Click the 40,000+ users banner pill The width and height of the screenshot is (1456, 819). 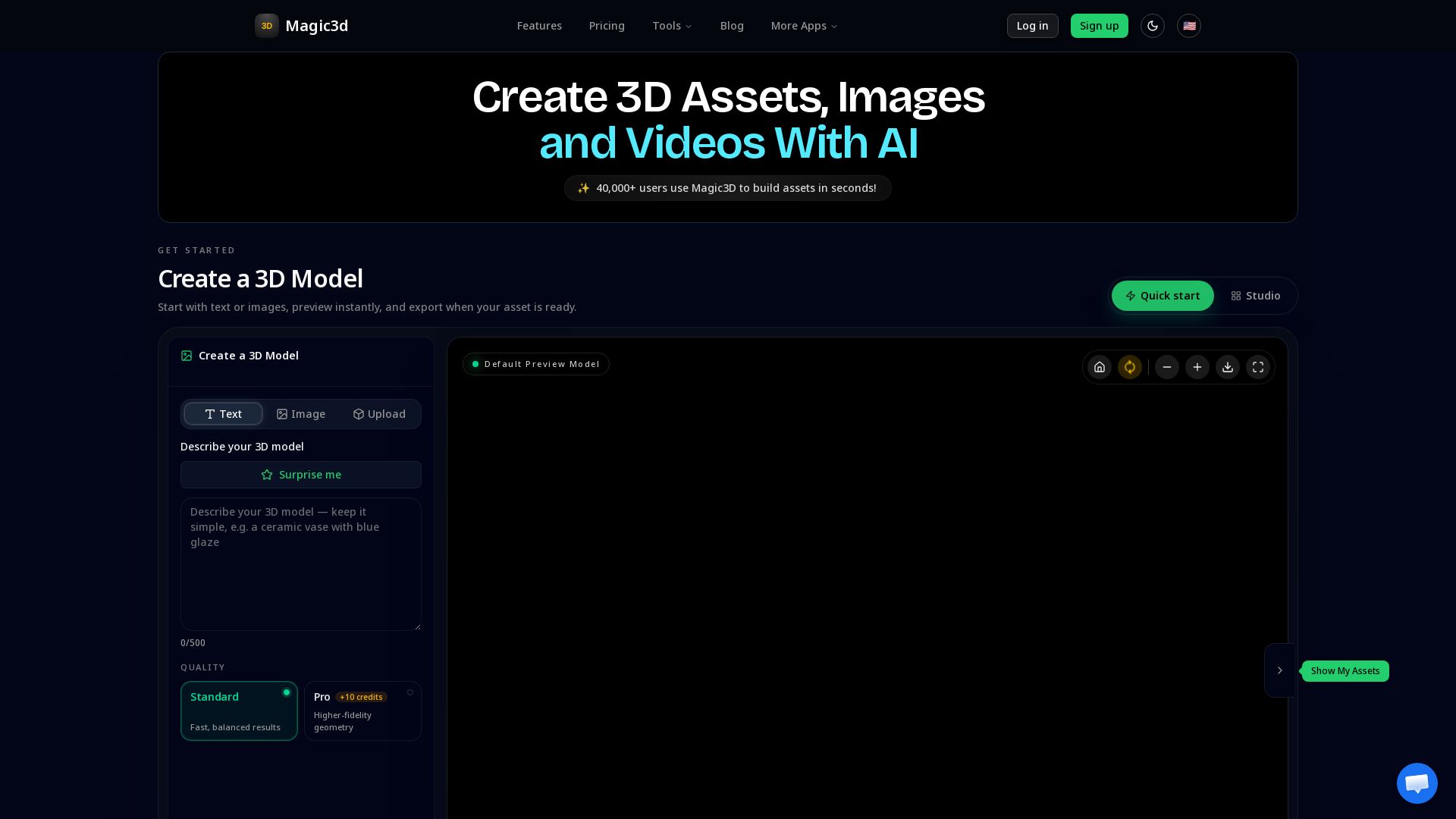click(728, 188)
